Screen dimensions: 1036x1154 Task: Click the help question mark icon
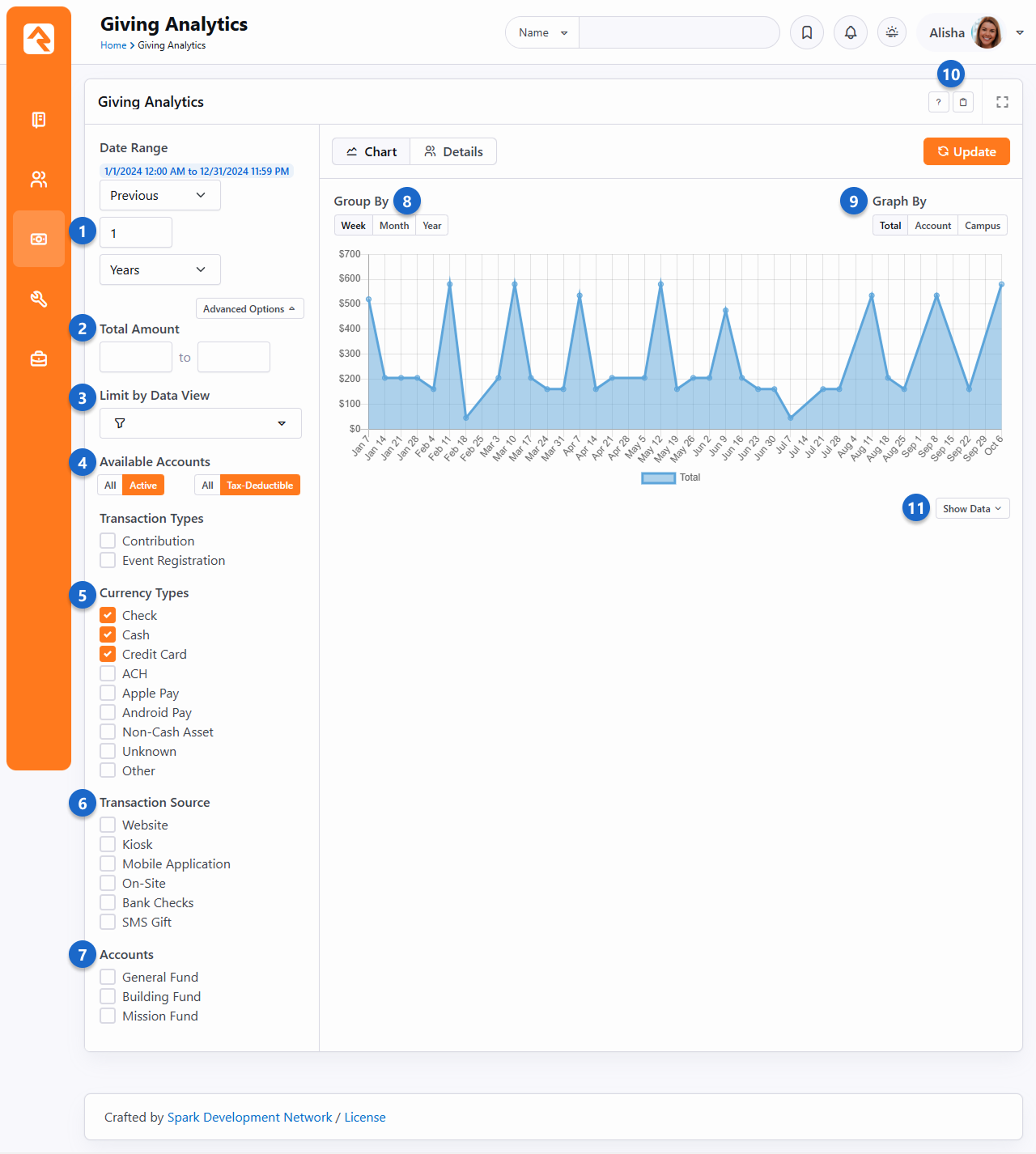(938, 102)
